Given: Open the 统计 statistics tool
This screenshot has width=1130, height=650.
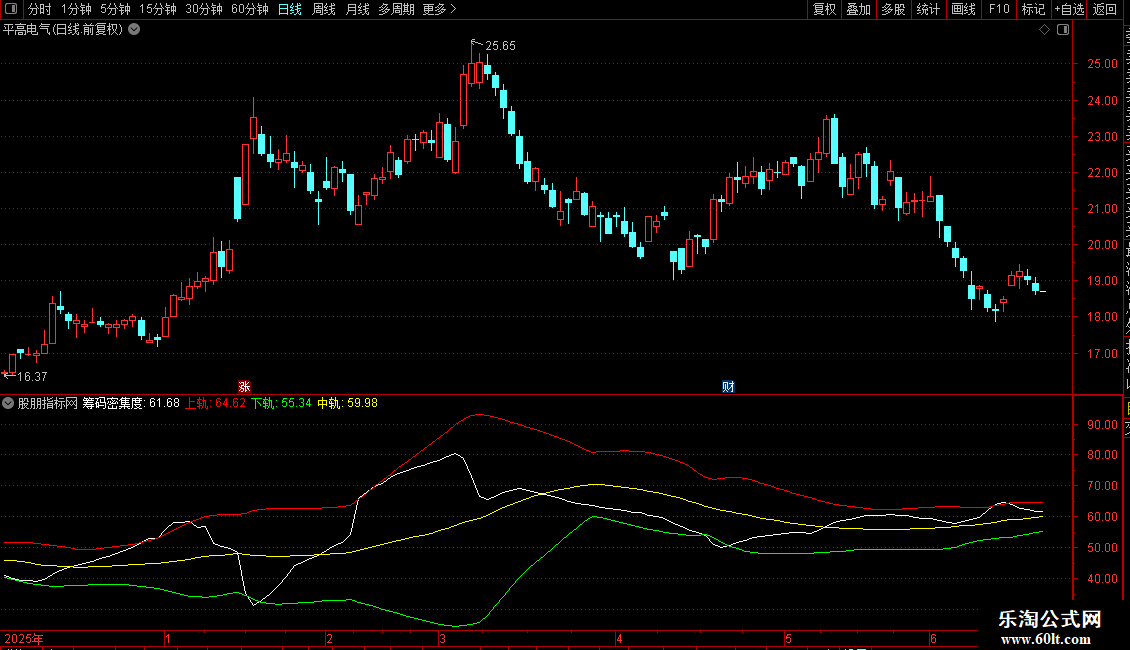Looking at the screenshot, I should pos(928,9).
